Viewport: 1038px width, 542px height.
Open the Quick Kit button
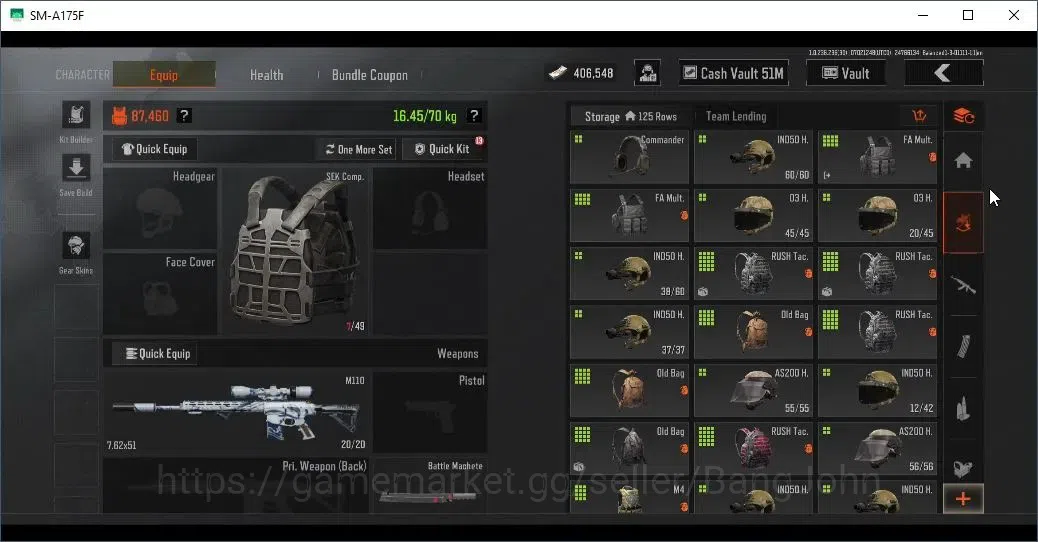pyautogui.click(x=444, y=150)
